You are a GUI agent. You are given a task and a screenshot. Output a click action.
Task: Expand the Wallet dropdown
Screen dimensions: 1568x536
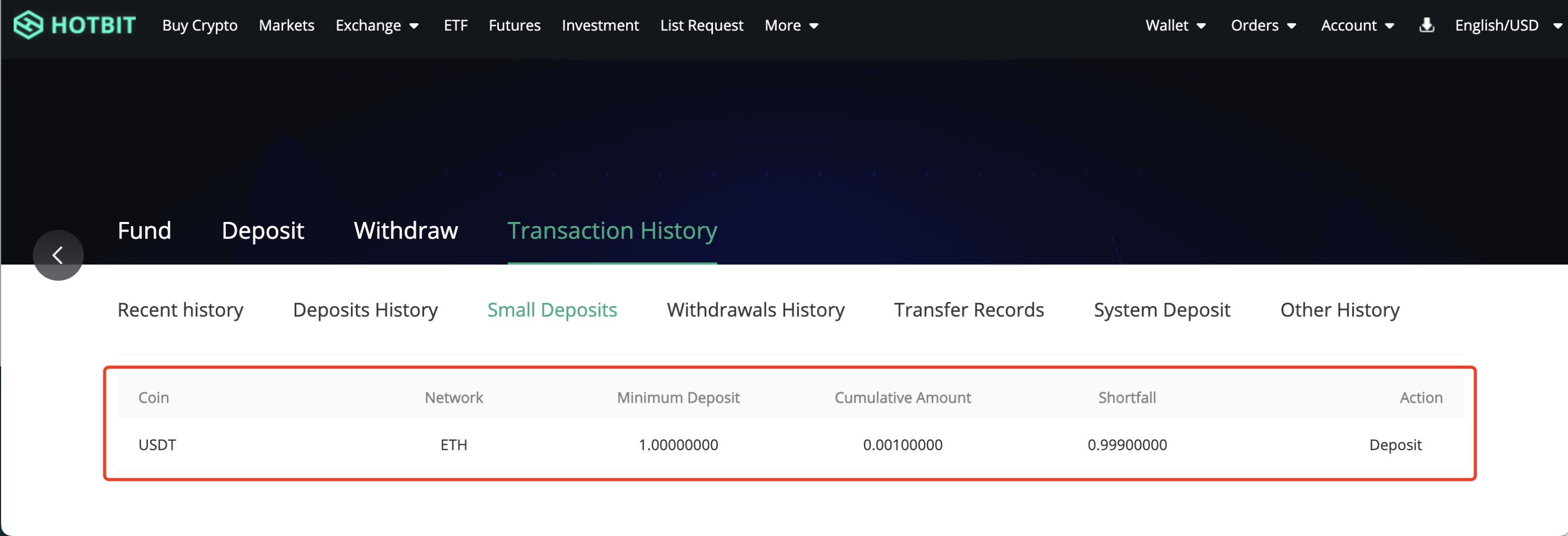(1175, 25)
